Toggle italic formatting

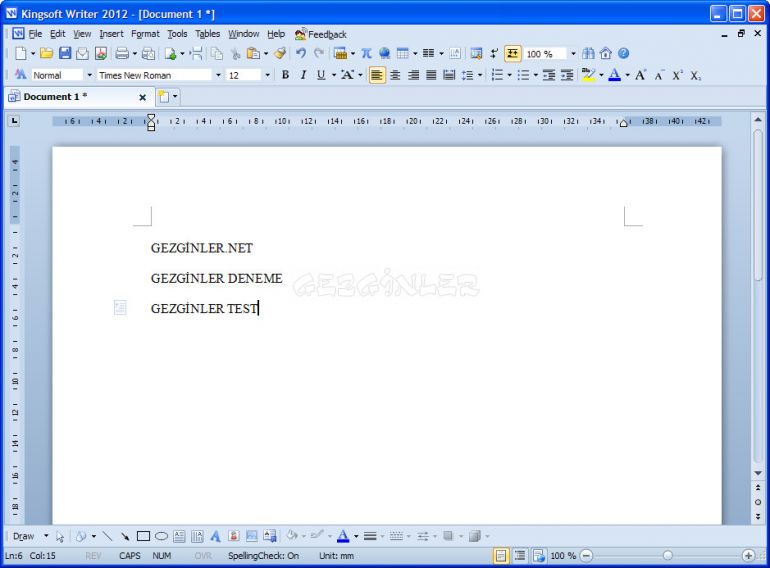[303, 75]
